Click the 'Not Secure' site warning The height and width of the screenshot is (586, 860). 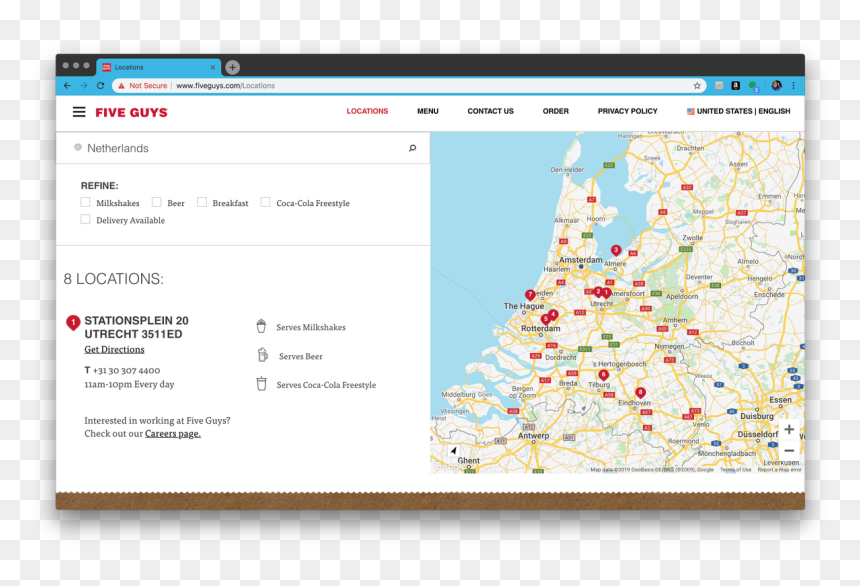tap(143, 86)
